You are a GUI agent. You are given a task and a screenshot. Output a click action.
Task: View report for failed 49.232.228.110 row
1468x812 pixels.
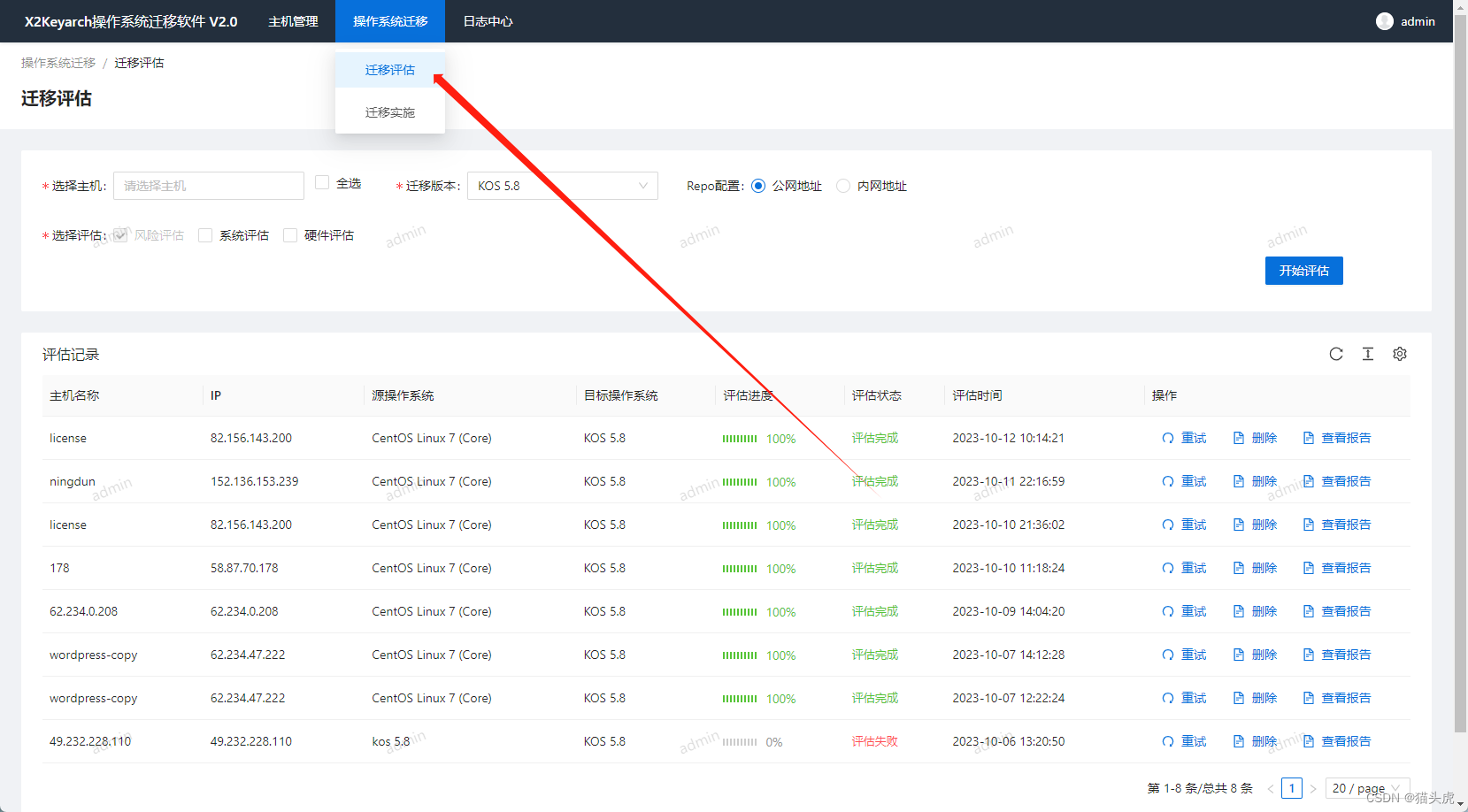1336,741
